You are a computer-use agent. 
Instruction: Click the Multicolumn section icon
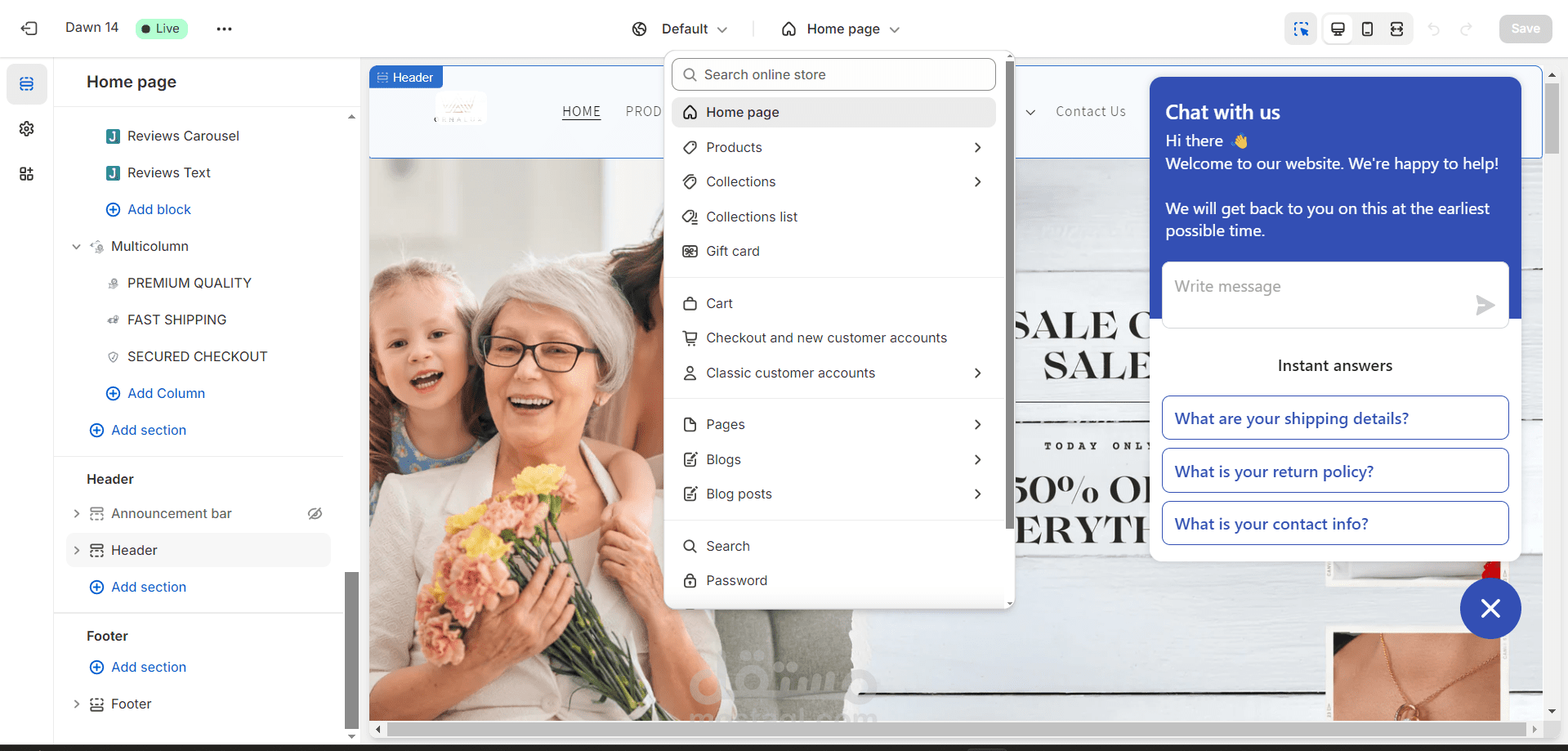[97, 246]
